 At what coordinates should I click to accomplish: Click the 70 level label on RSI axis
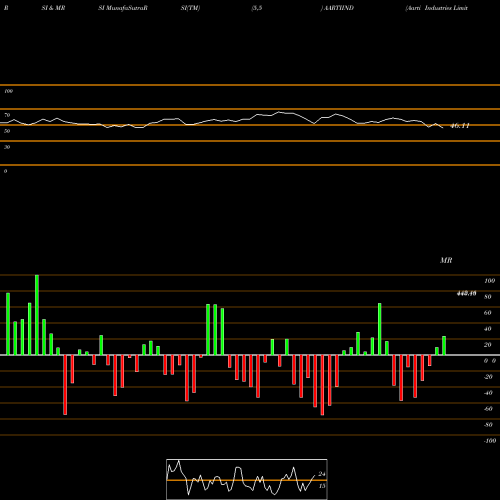7,115
